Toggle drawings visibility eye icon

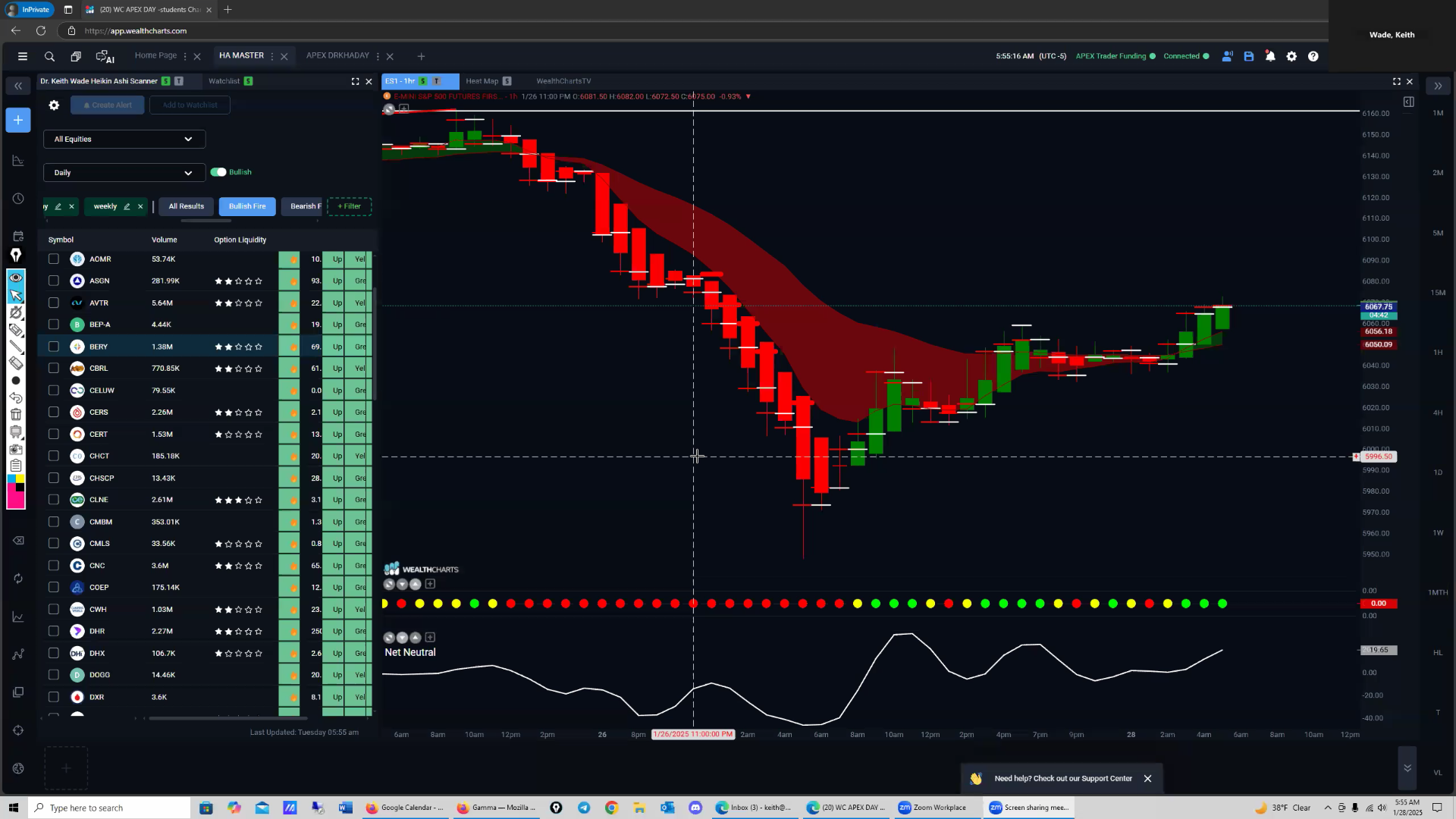click(16, 278)
